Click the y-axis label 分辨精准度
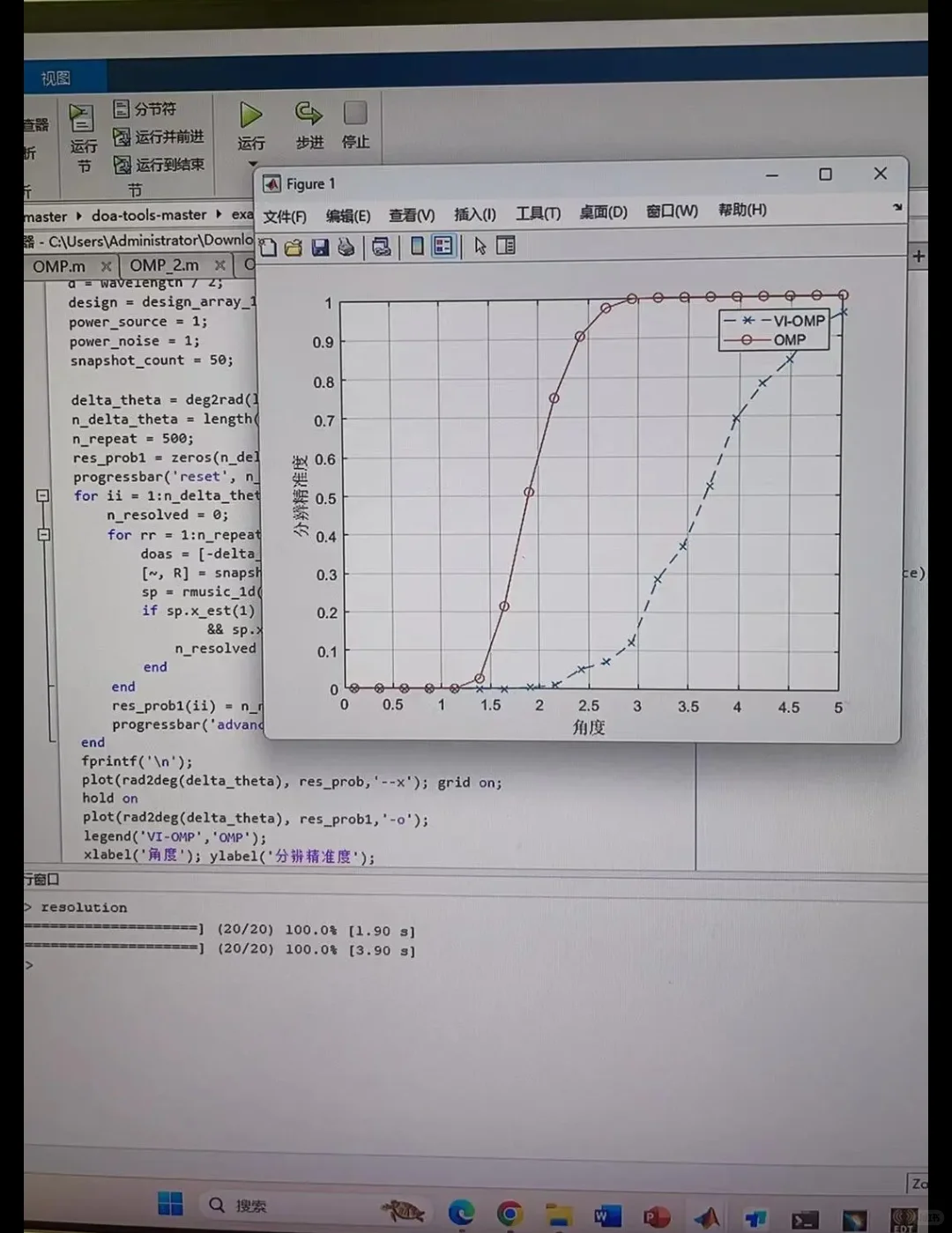The width and height of the screenshot is (952, 1233). pyautogui.click(x=301, y=497)
